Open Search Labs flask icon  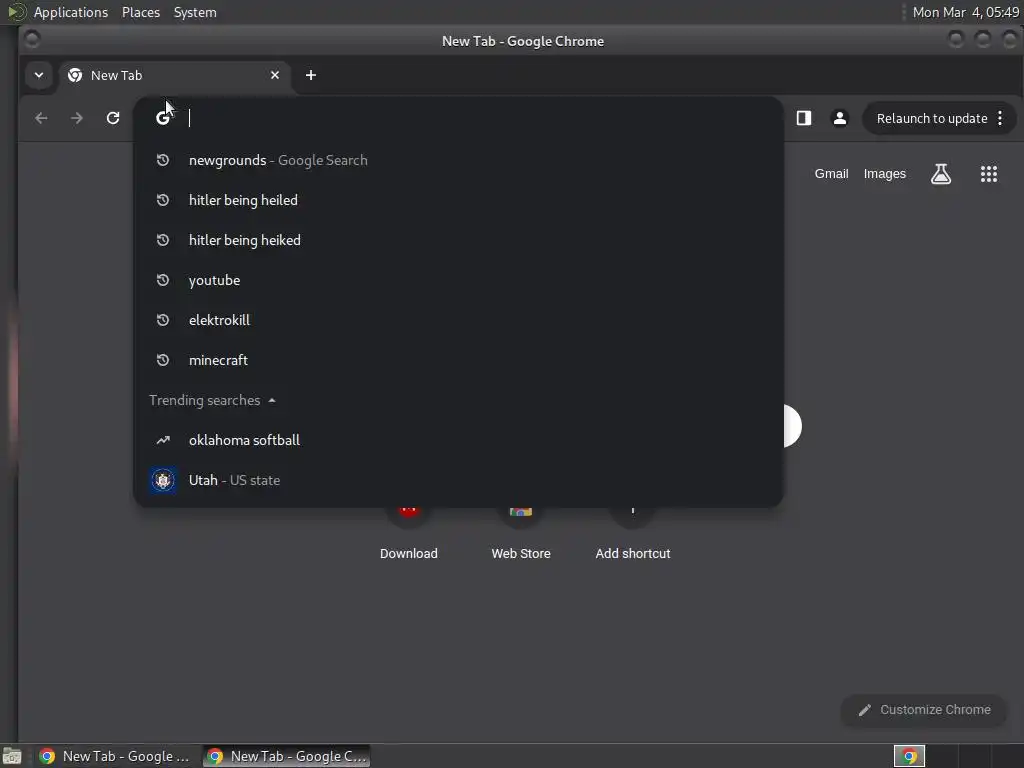(x=941, y=174)
